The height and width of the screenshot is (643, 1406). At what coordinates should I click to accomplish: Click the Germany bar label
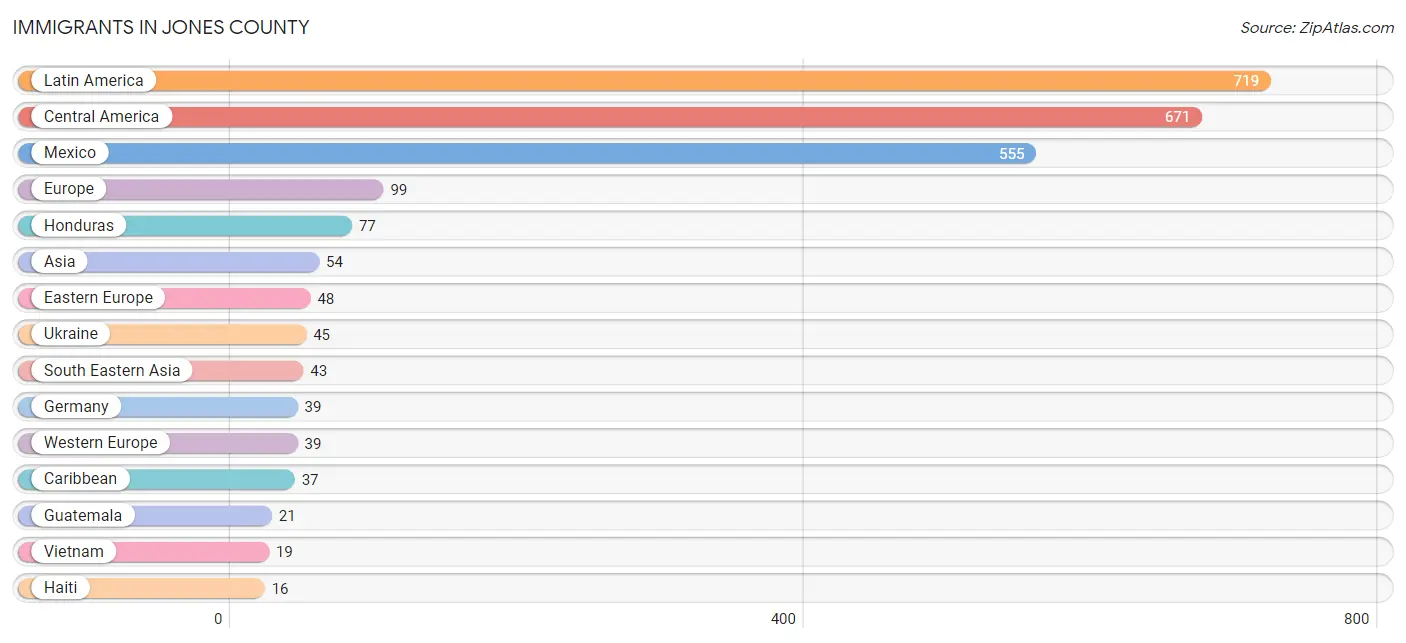click(76, 407)
